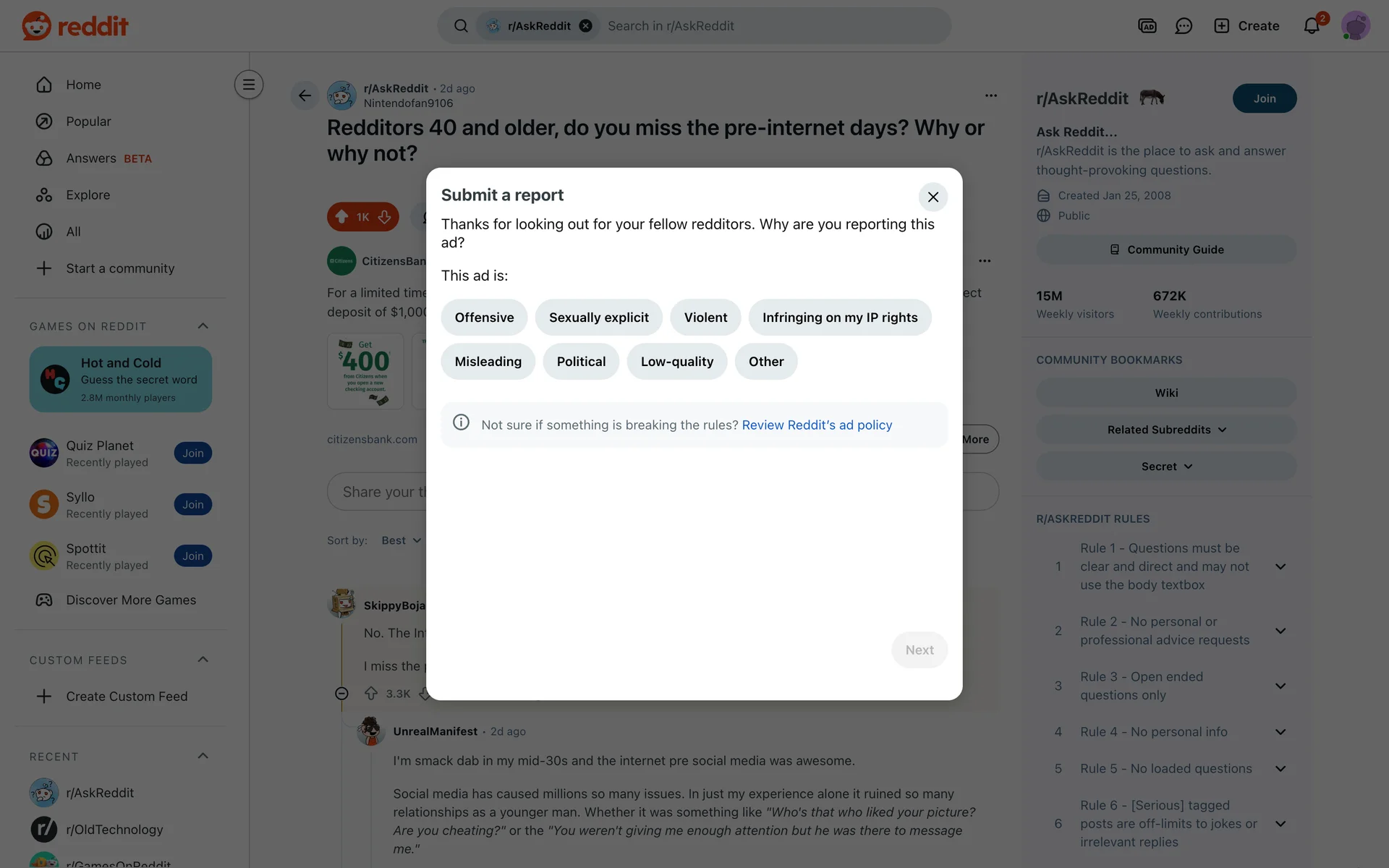
Task: Open Review Reddit's ad policy link
Action: click(x=817, y=425)
